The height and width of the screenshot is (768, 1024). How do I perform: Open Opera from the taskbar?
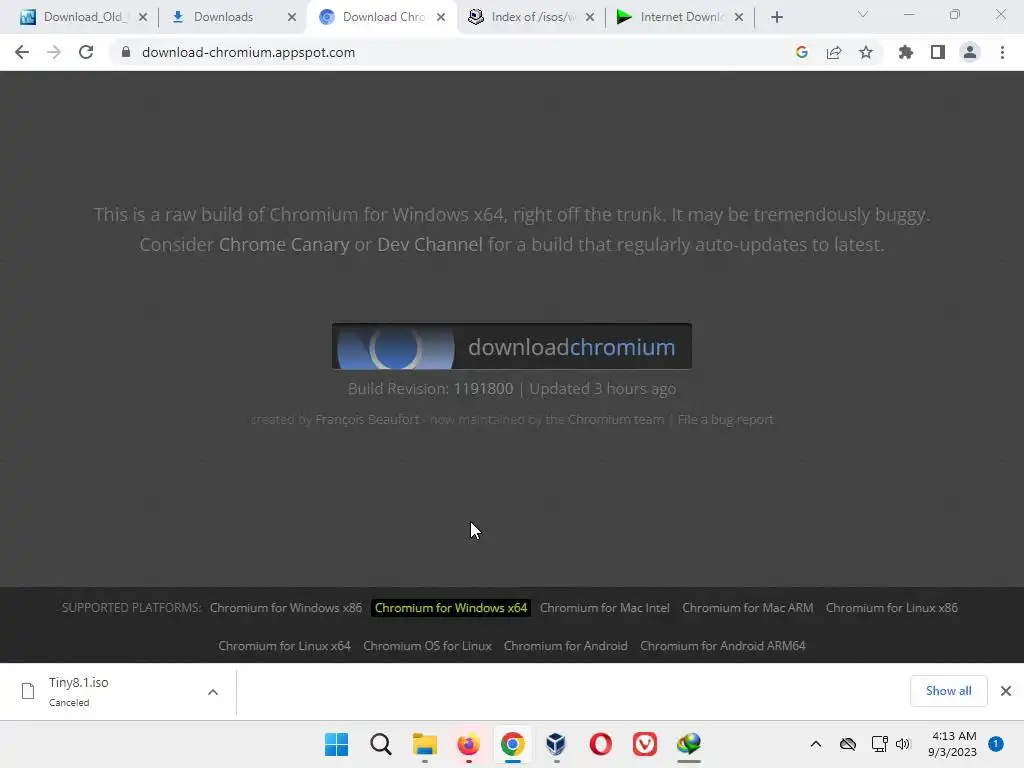(x=601, y=744)
